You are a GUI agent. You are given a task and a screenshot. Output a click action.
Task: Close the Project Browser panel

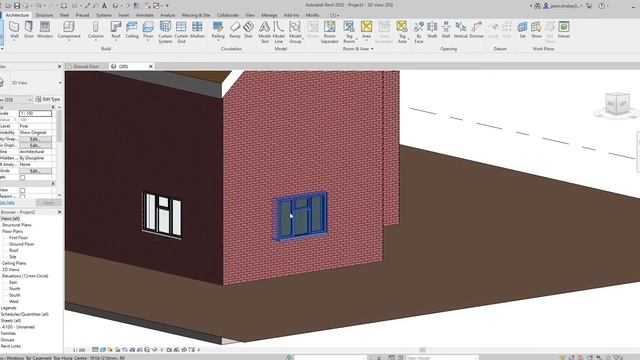tap(59, 212)
